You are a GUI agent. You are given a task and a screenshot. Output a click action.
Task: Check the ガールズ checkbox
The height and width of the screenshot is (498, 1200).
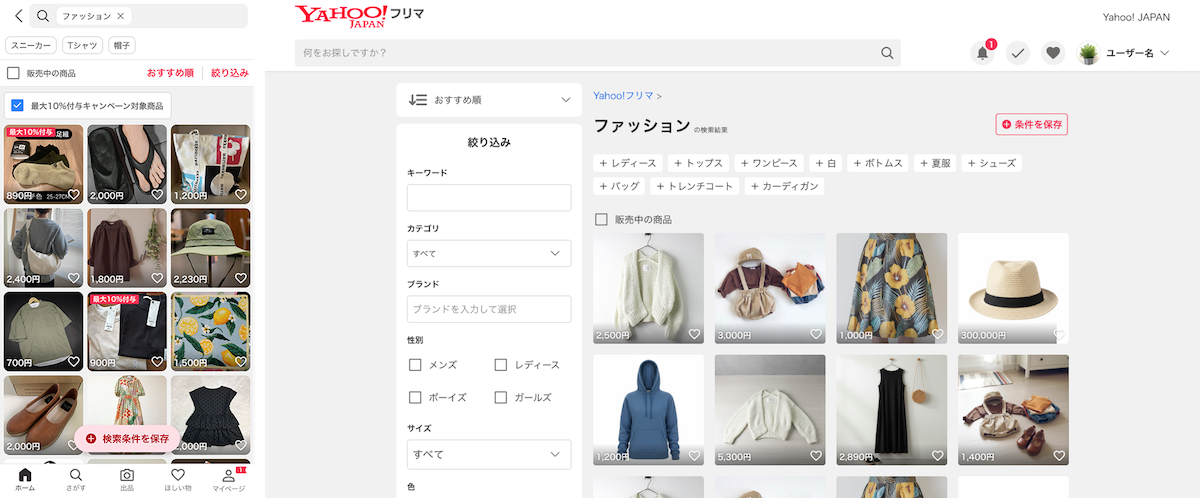(x=501, y=397)
